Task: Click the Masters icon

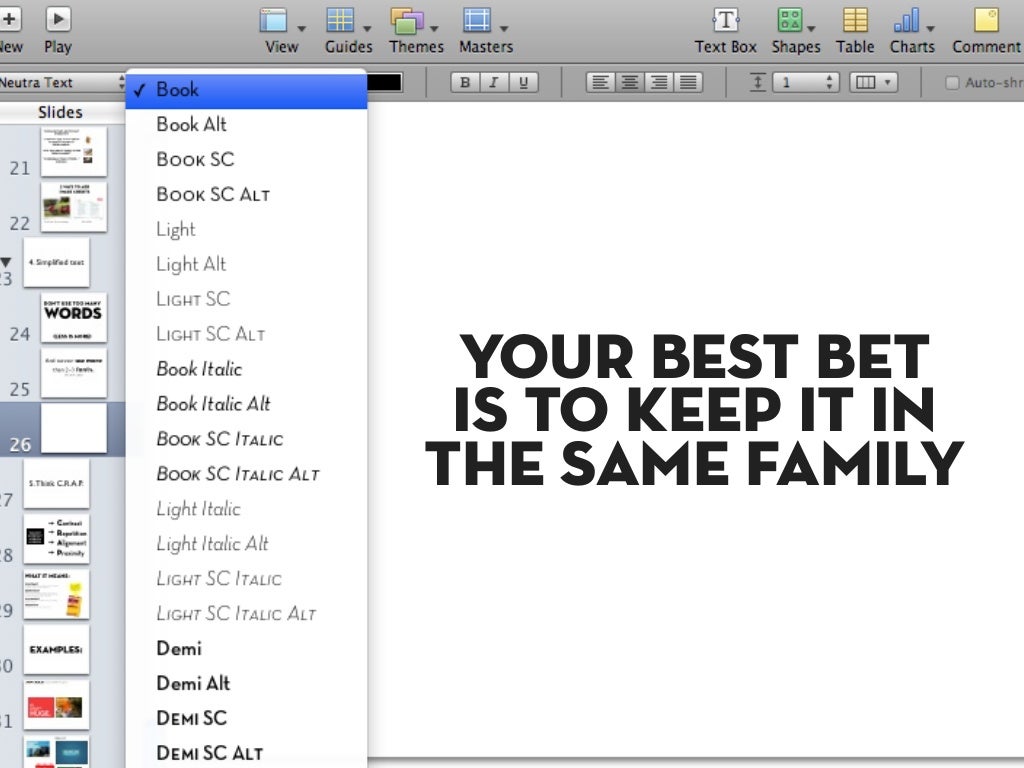Action: [478, 21]
